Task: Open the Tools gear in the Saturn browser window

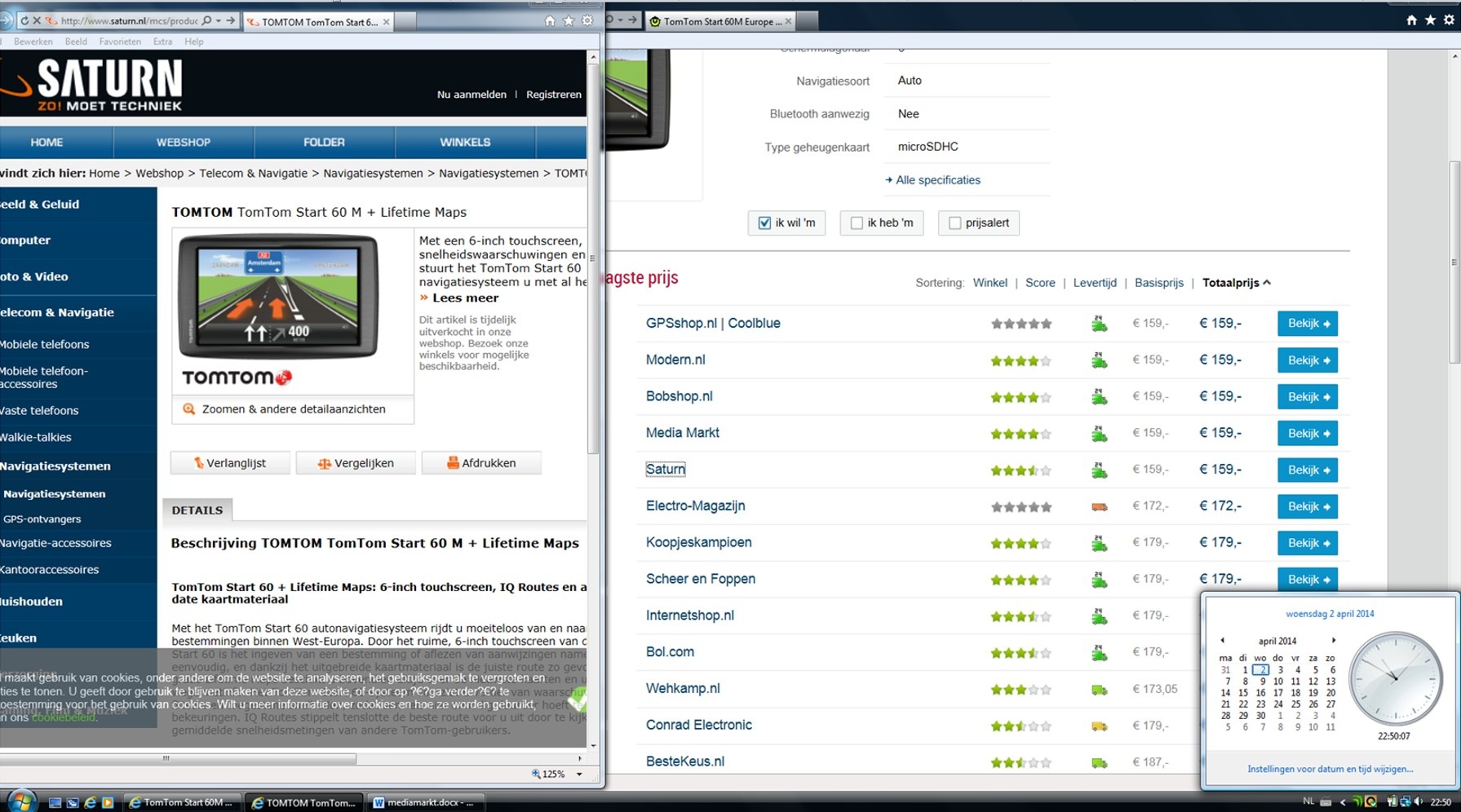Action: coord(587,20)
